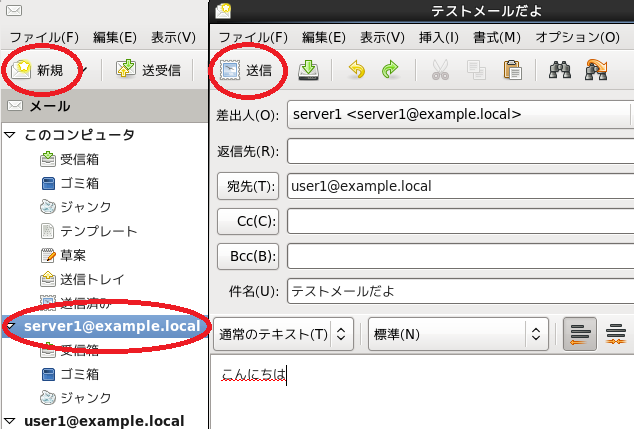Click the scissors cut icon
This screenshot has height=429, width=634.
pos(440,70)
